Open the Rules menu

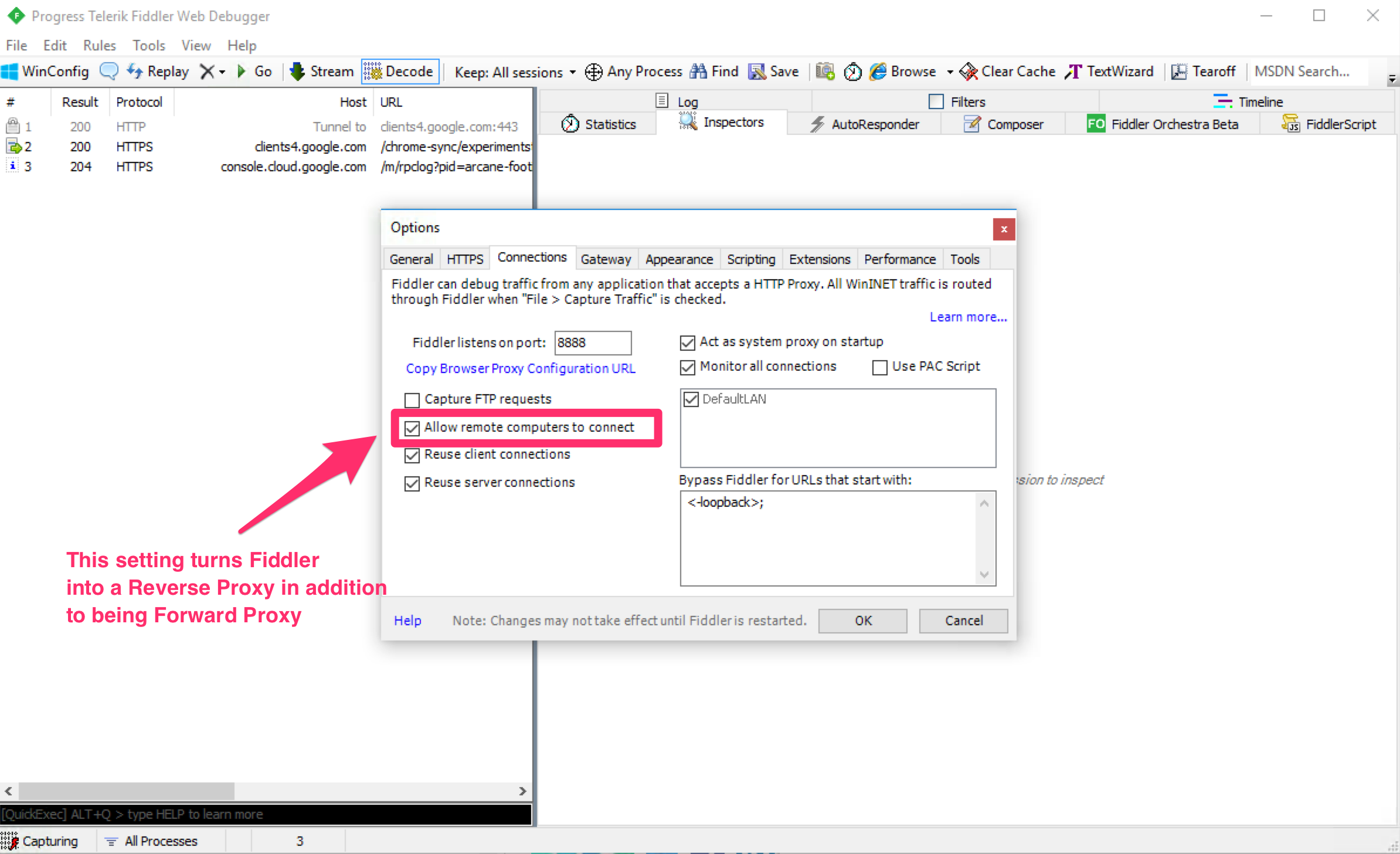click(x=99, y=45)
